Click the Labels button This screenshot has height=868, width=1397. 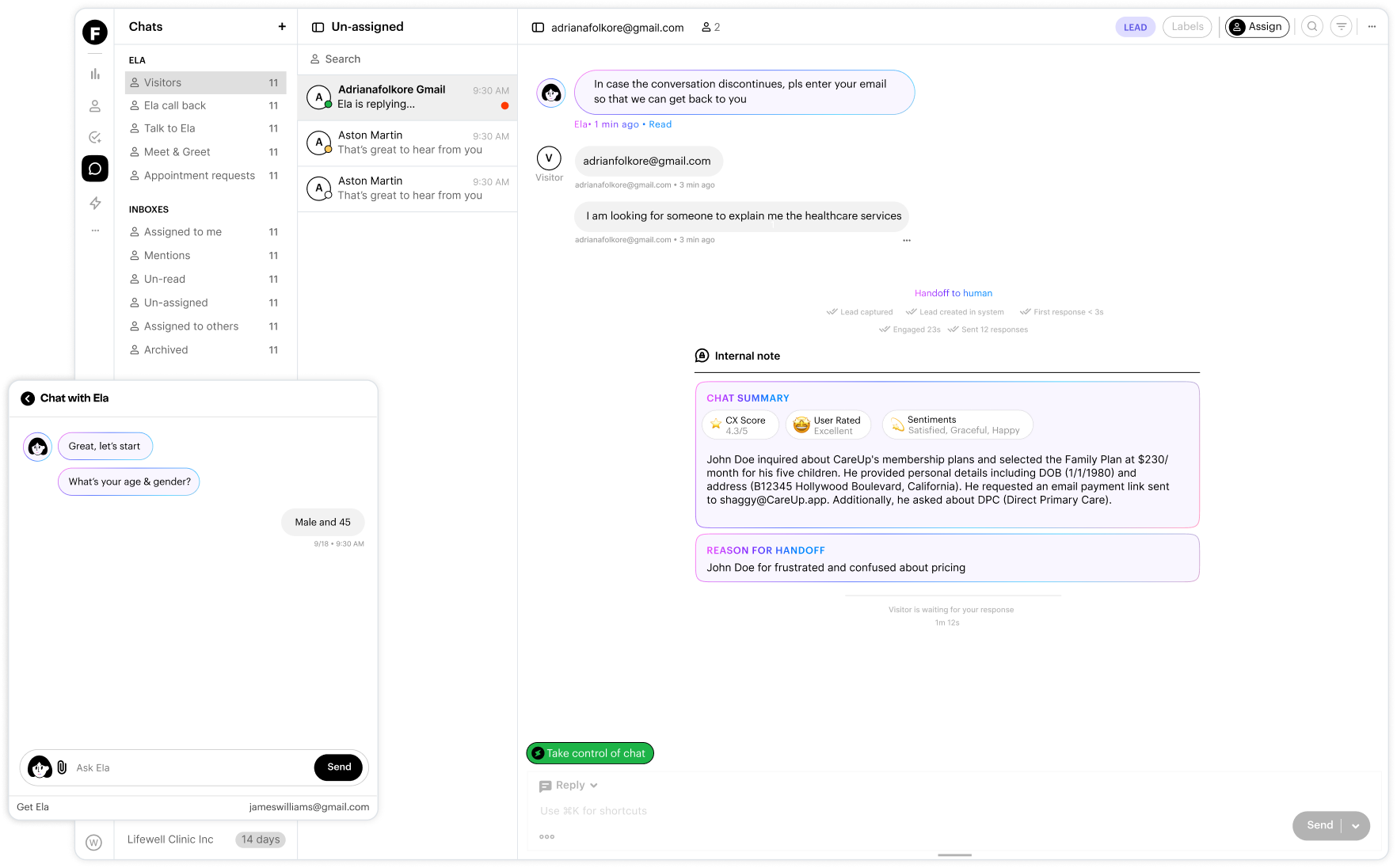pyautogui.click(x=1187, y=27)
